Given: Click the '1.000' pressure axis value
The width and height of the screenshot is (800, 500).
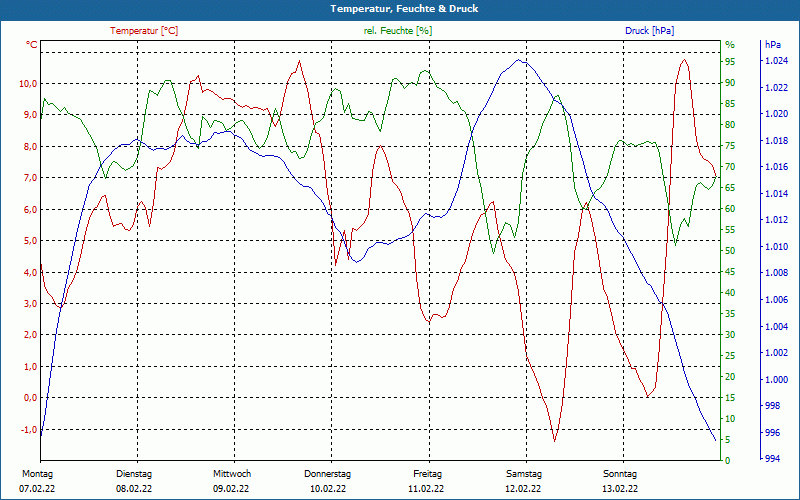Looking at the screenshot, I should click(x=776, y=380).
